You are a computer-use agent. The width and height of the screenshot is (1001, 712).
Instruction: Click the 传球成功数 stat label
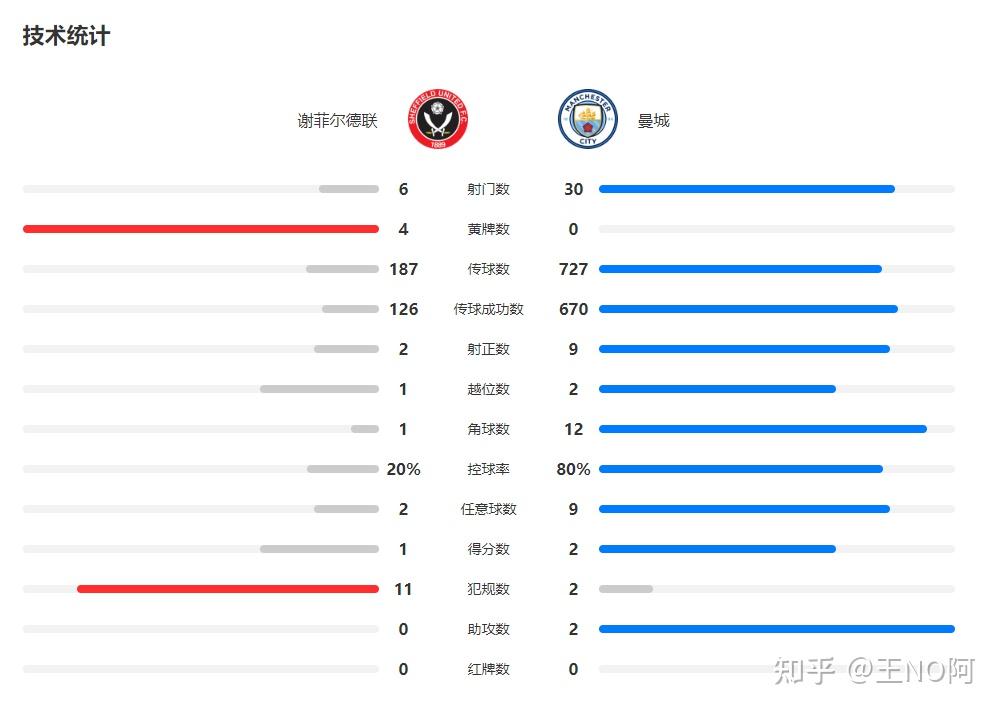(x=488, y=309)
